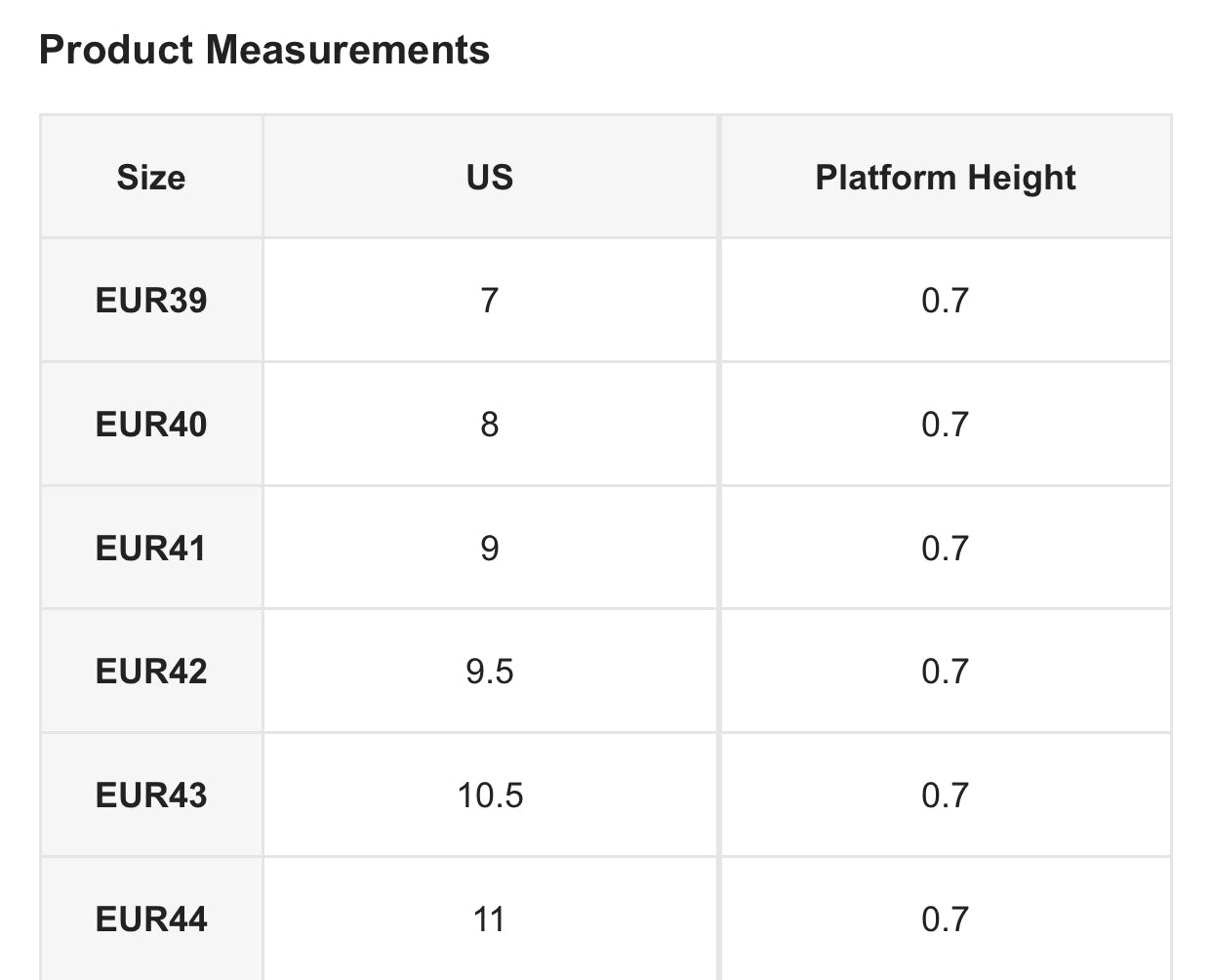
Task: Select the EUR39 size cell
Action: [151, 301]
